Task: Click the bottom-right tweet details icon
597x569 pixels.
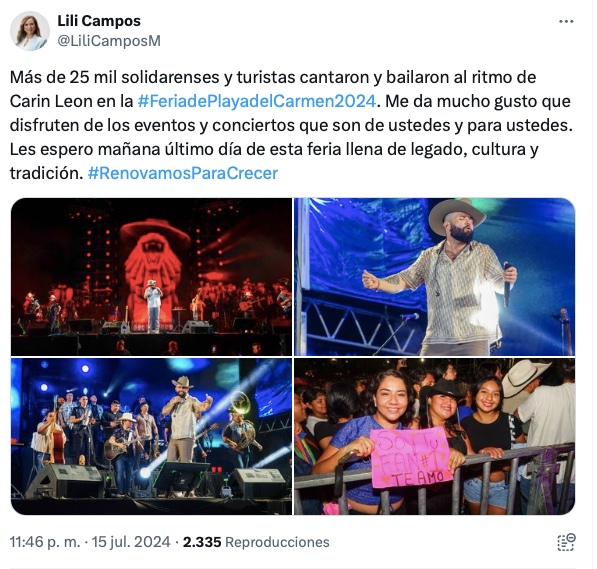Action: (x=566, y=542)
